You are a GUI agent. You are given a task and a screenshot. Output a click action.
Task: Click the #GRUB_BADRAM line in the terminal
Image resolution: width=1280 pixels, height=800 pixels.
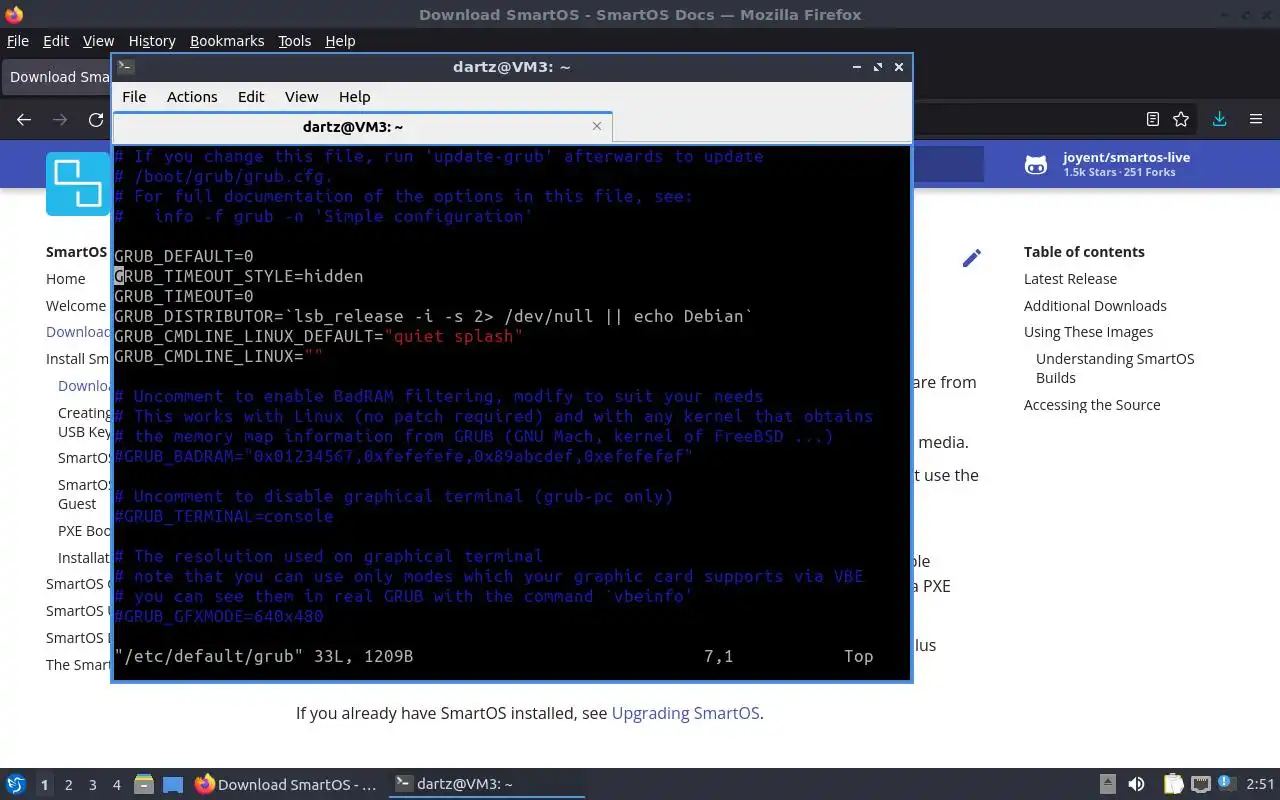[404, 456]
